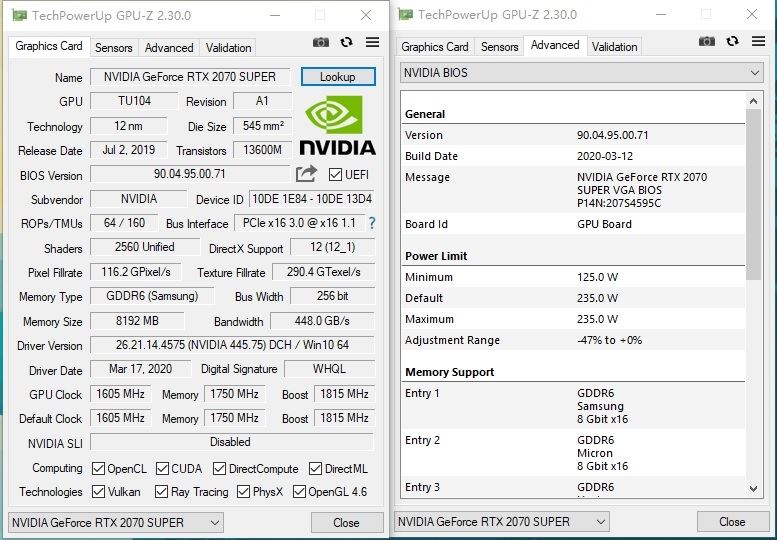This screenshot has height=540, width=777.
Task: Select Advanced tab in right window
Action: tap(555, 45)
